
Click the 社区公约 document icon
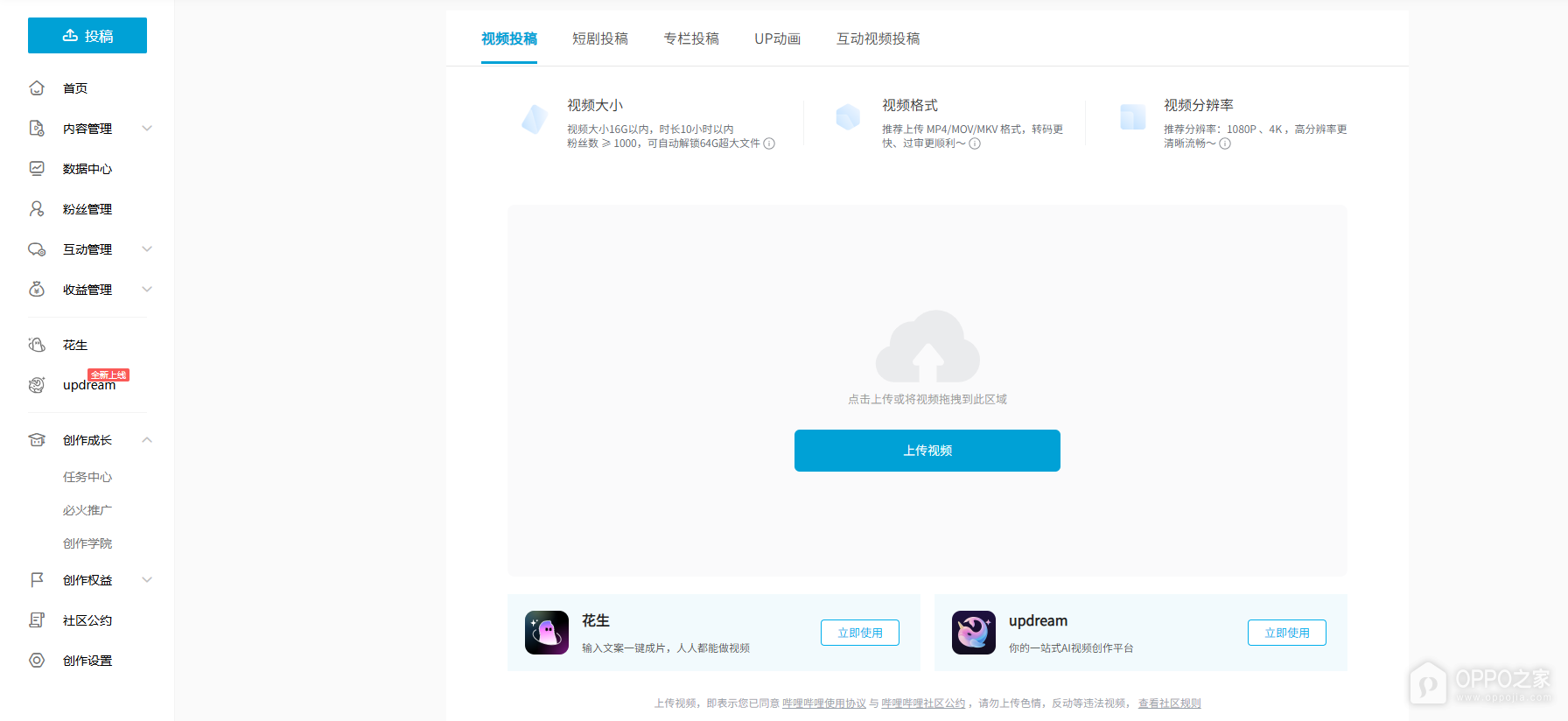tap(37, 619)
